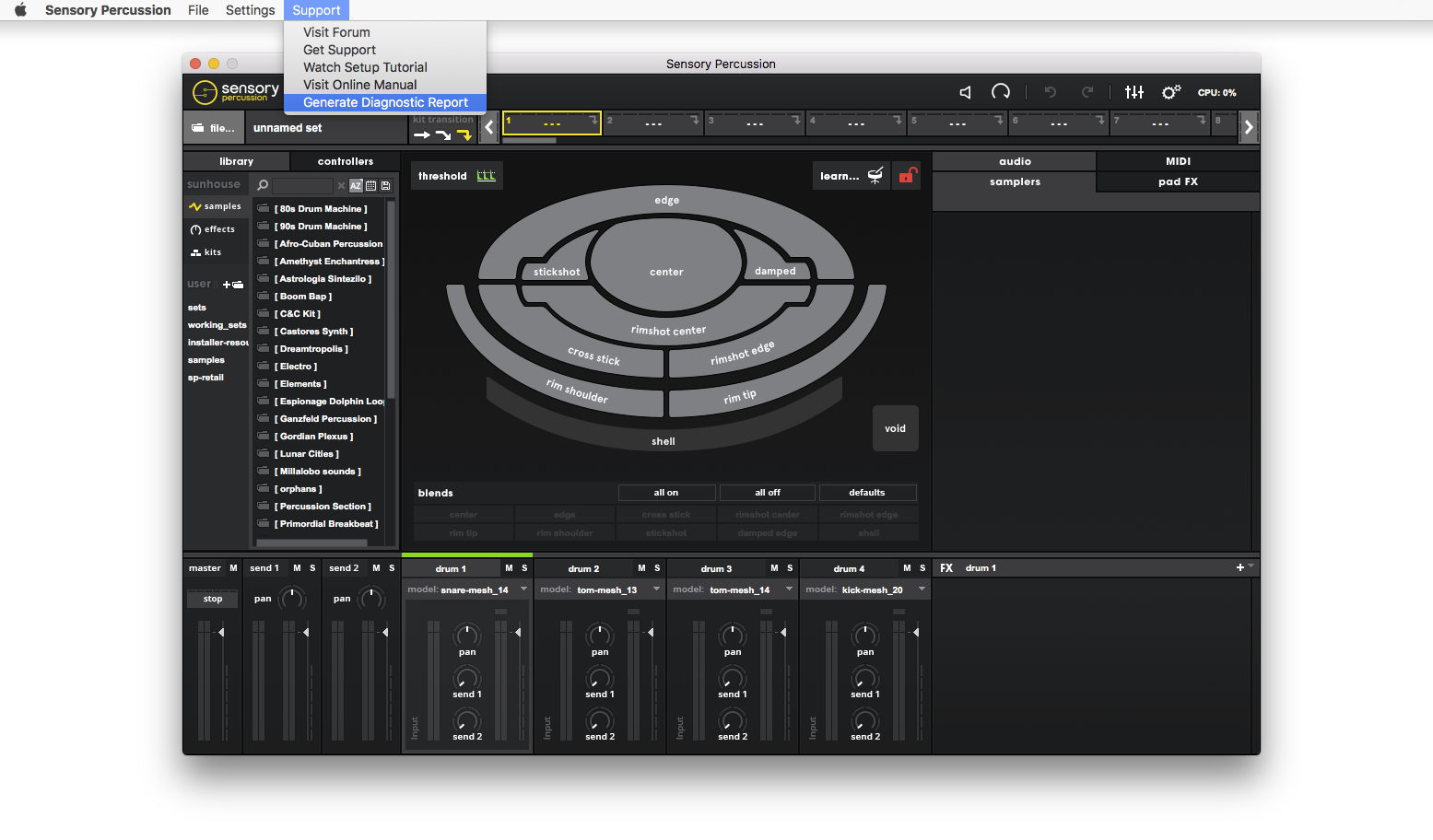The width and height of the screenshot is (1433, 840).
Task: Click the blends defaults button
Action: point(867,493)
